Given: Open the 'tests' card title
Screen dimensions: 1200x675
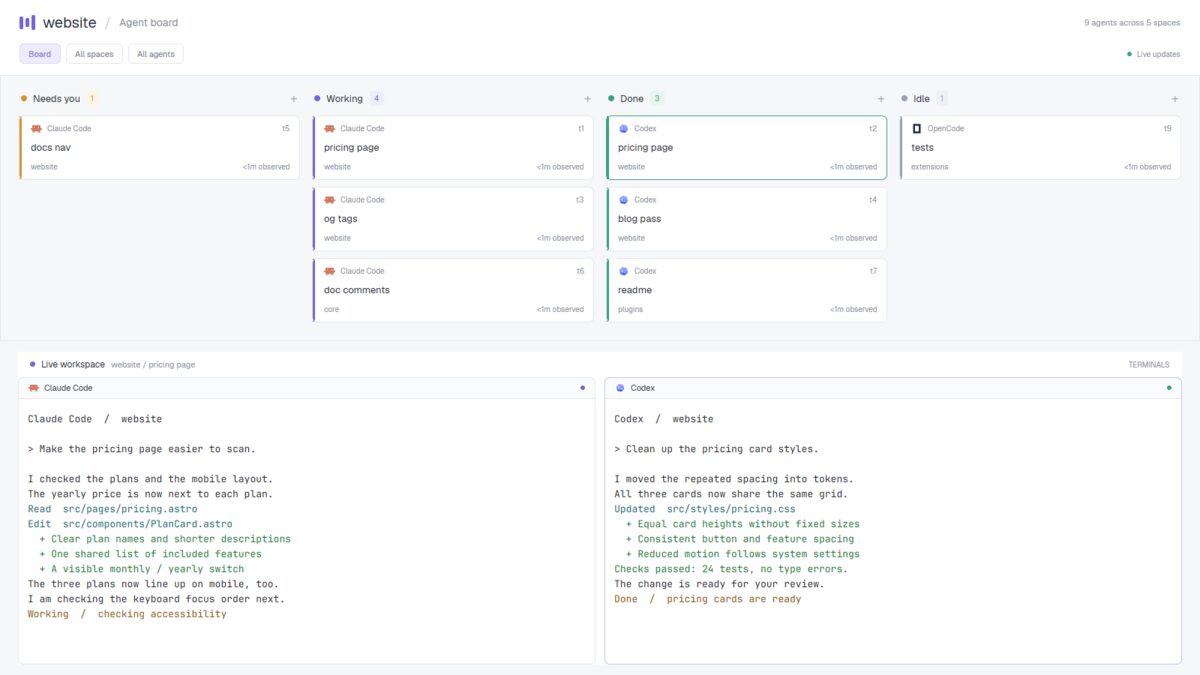Looking at the screenshot, I should pyautogui.click(x=922, y=148).
